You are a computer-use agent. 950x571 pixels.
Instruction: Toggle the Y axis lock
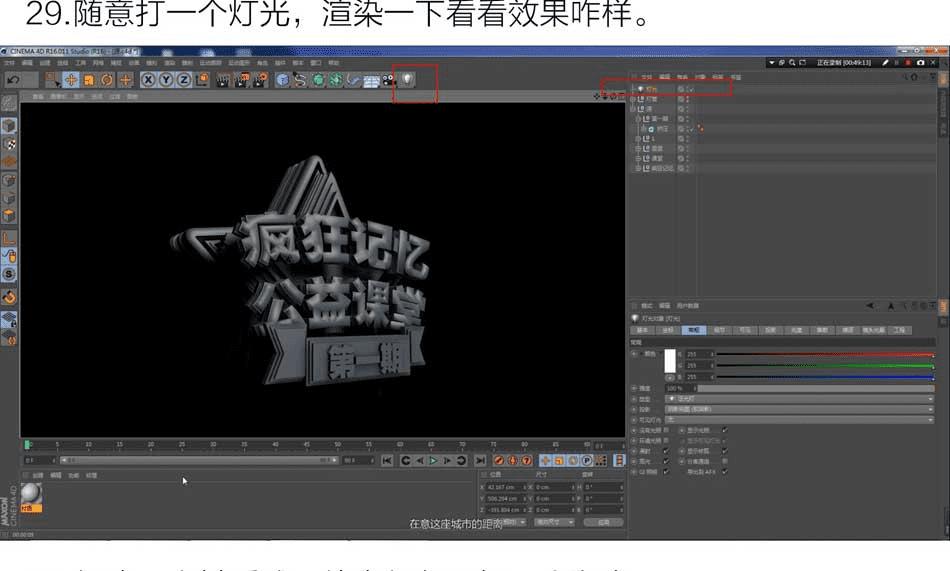point(166,79)
